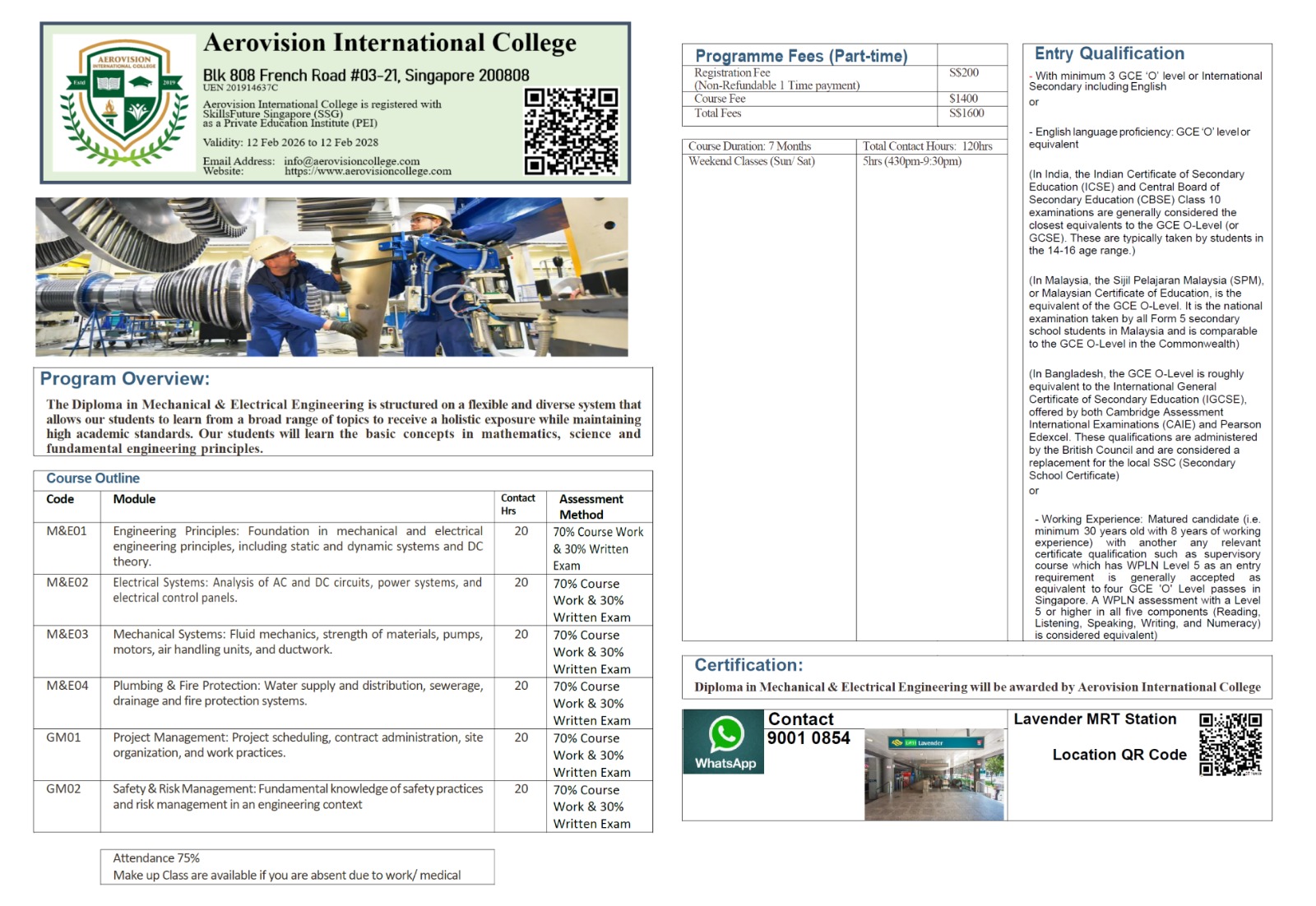Click the Entry Qualification heading
Screen dimensions: 1316x906
click(x=1109, y=53)
